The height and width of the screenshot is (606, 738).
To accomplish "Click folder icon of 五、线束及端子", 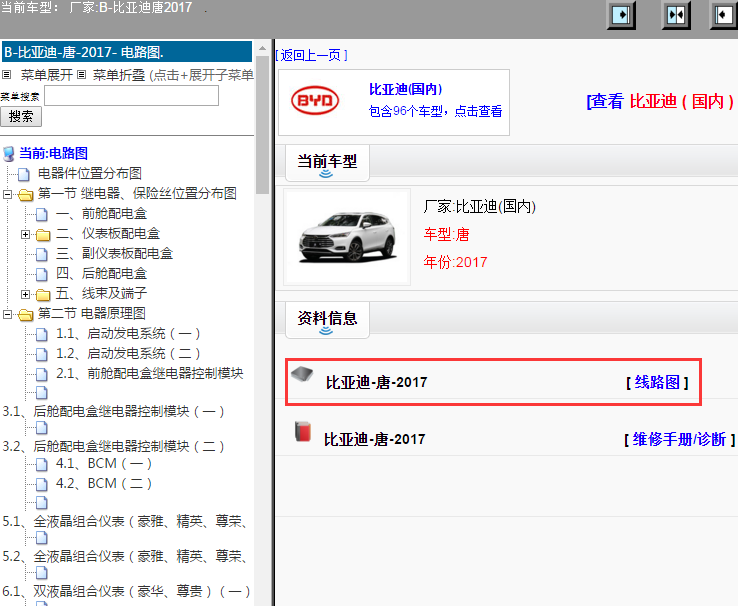I will click(43, 295).
